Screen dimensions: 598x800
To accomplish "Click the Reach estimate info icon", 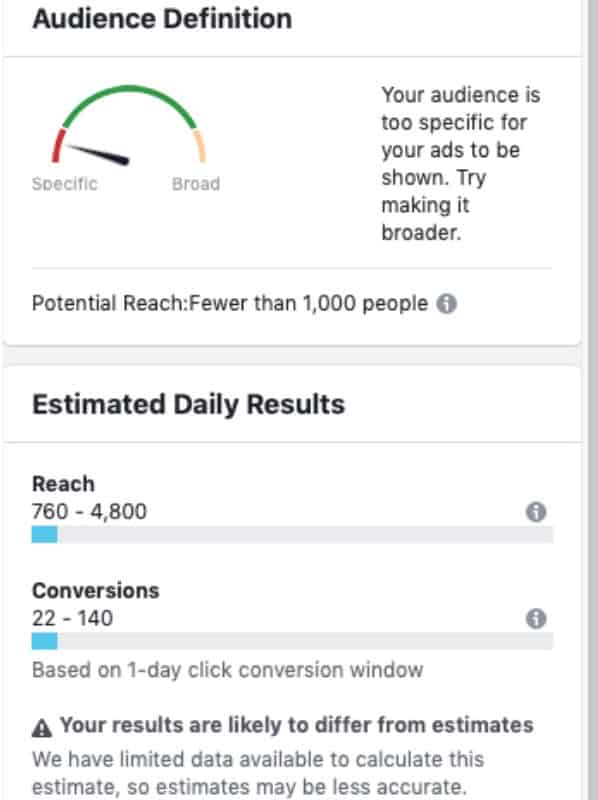I will coord(536,512).
